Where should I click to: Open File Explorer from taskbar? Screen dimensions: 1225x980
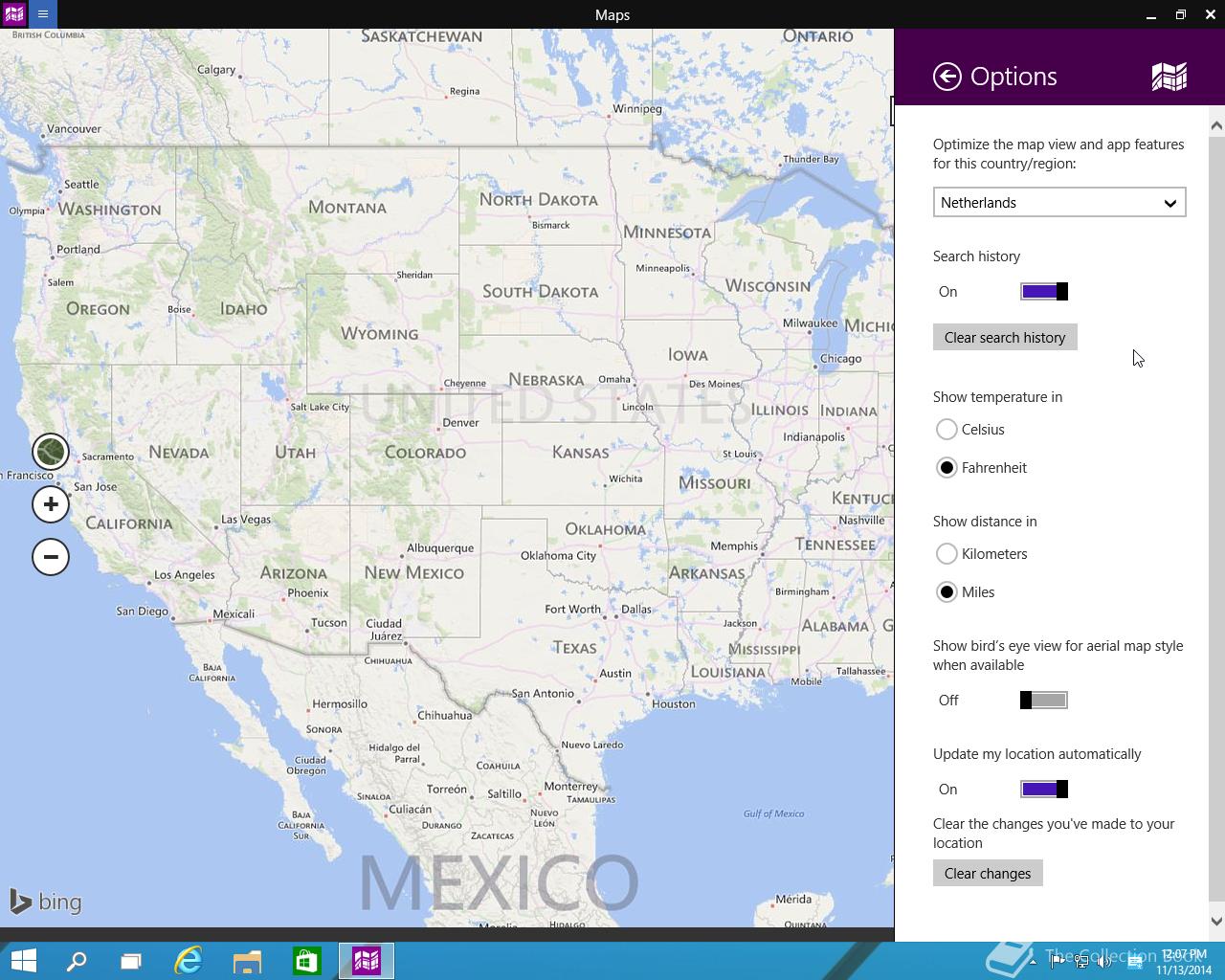247,961
